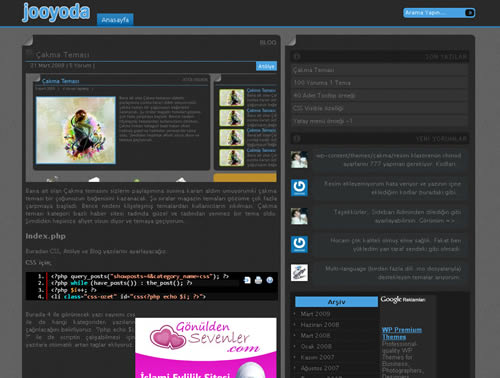This screenshot has height=378, width=500.
Task: Click the Google Reklamları label
Action: tap(403, 299)
